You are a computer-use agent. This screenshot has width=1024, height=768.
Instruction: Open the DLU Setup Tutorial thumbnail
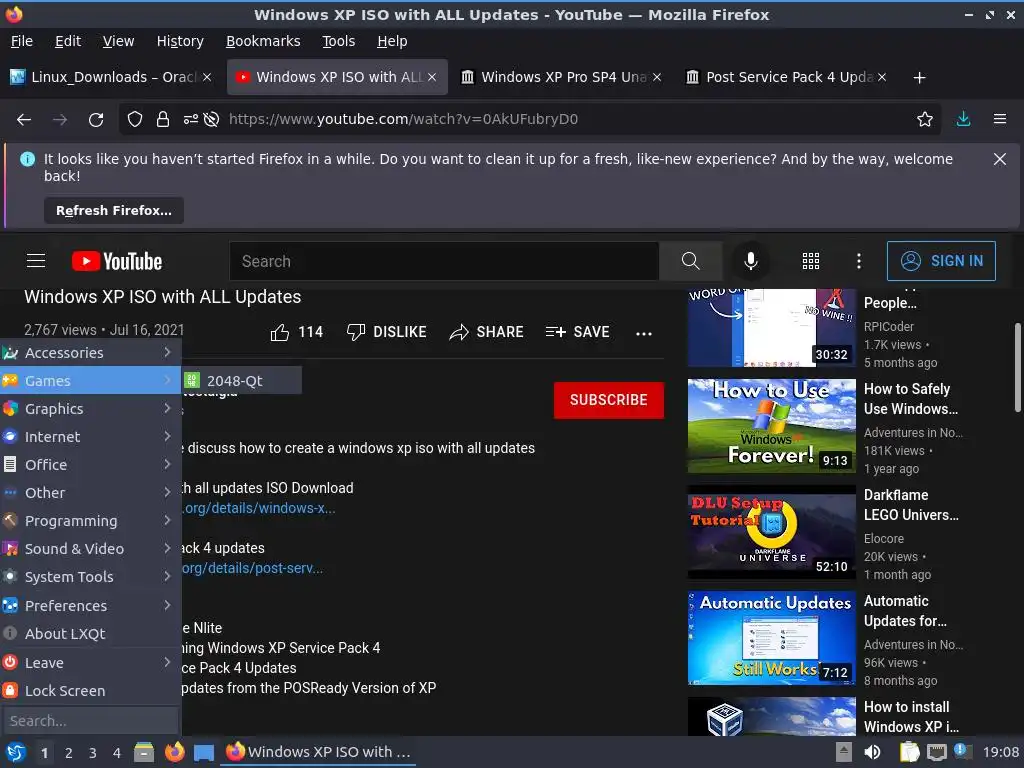(771, 532)
